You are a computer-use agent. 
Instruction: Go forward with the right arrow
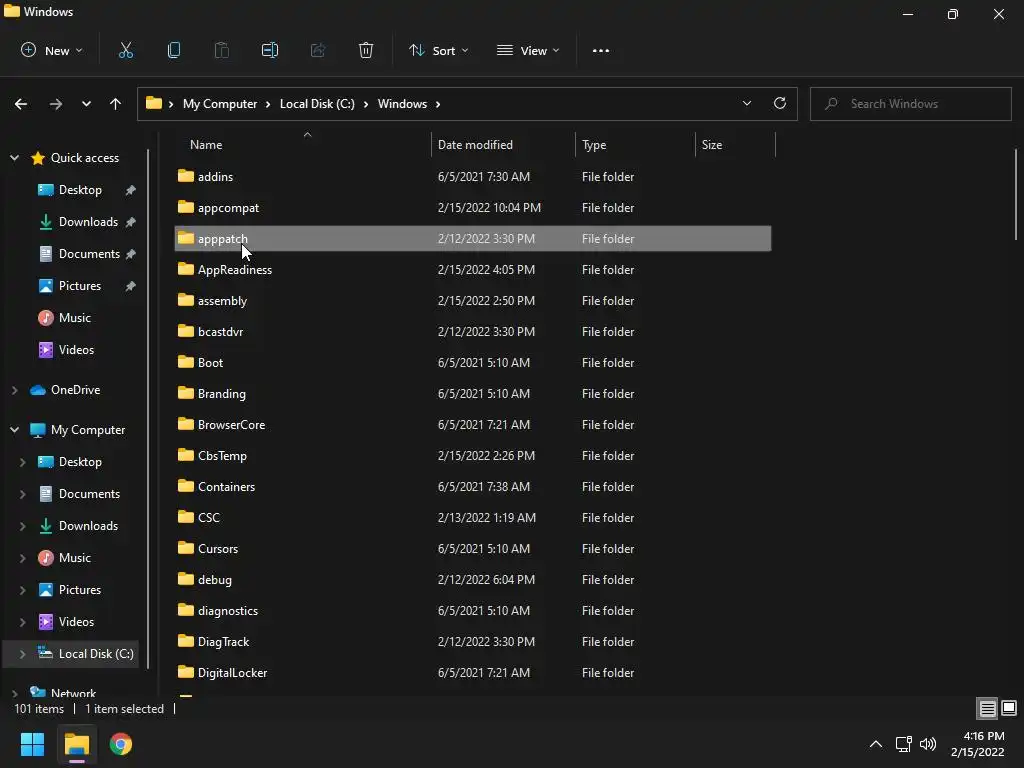click(56, 104)
